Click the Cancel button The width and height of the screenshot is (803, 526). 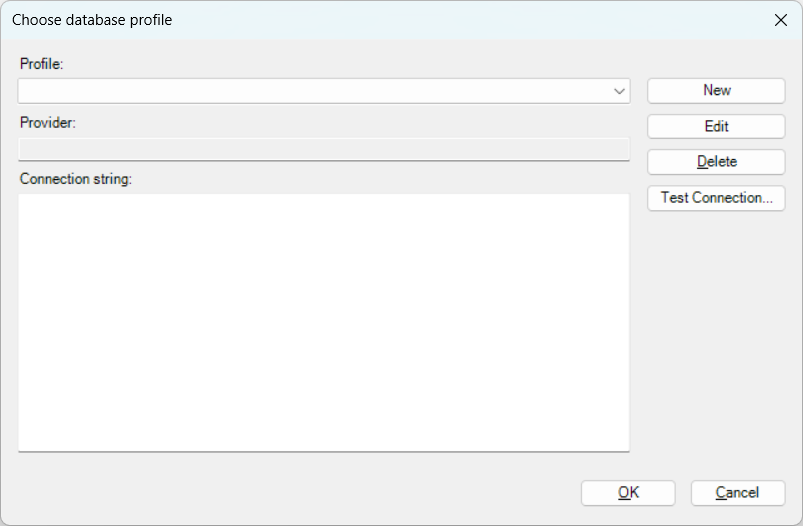[738, 493]
